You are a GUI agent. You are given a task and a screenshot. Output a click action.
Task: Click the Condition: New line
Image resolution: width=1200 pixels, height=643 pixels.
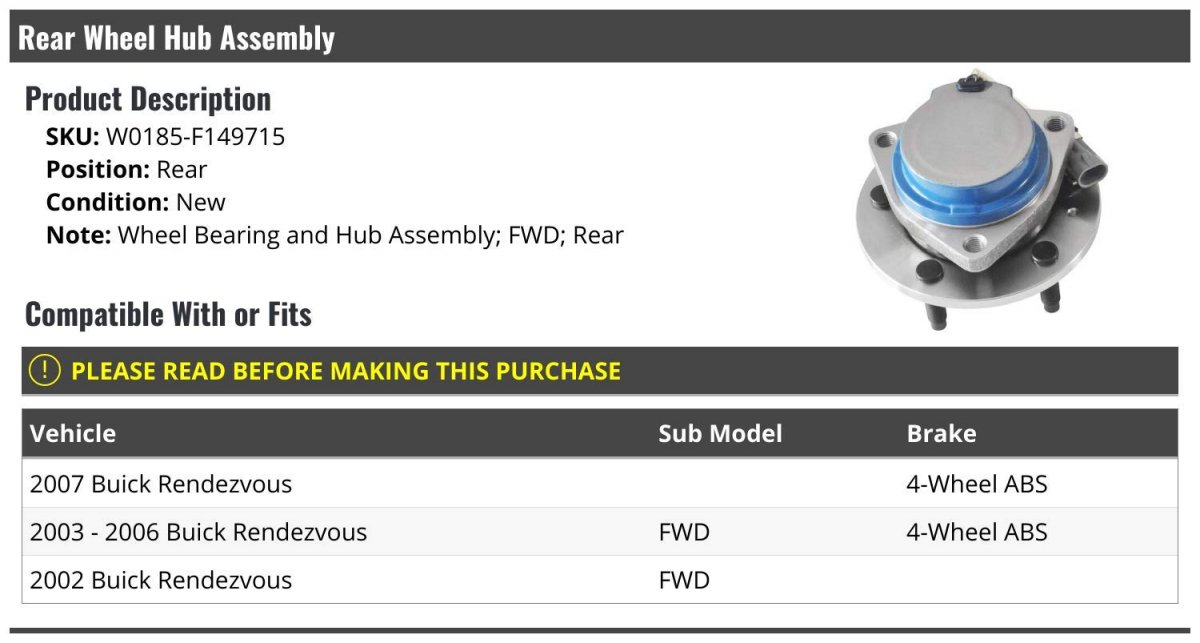point(136,202)
